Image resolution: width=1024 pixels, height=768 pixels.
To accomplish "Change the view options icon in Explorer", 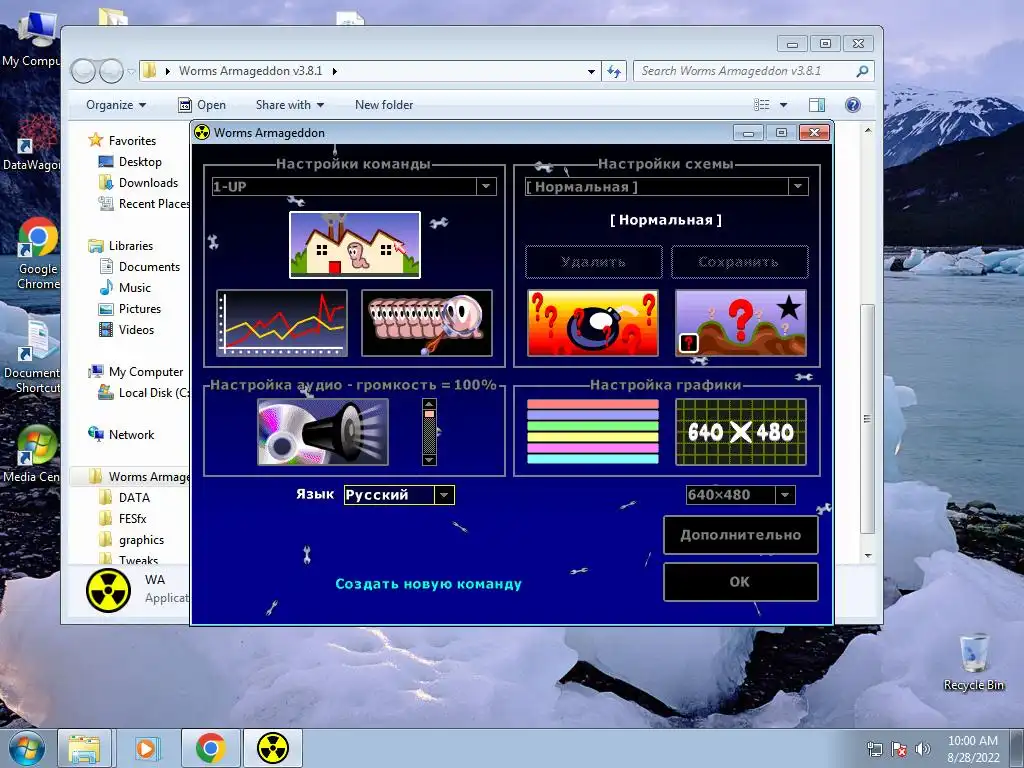I will point(761,104).
